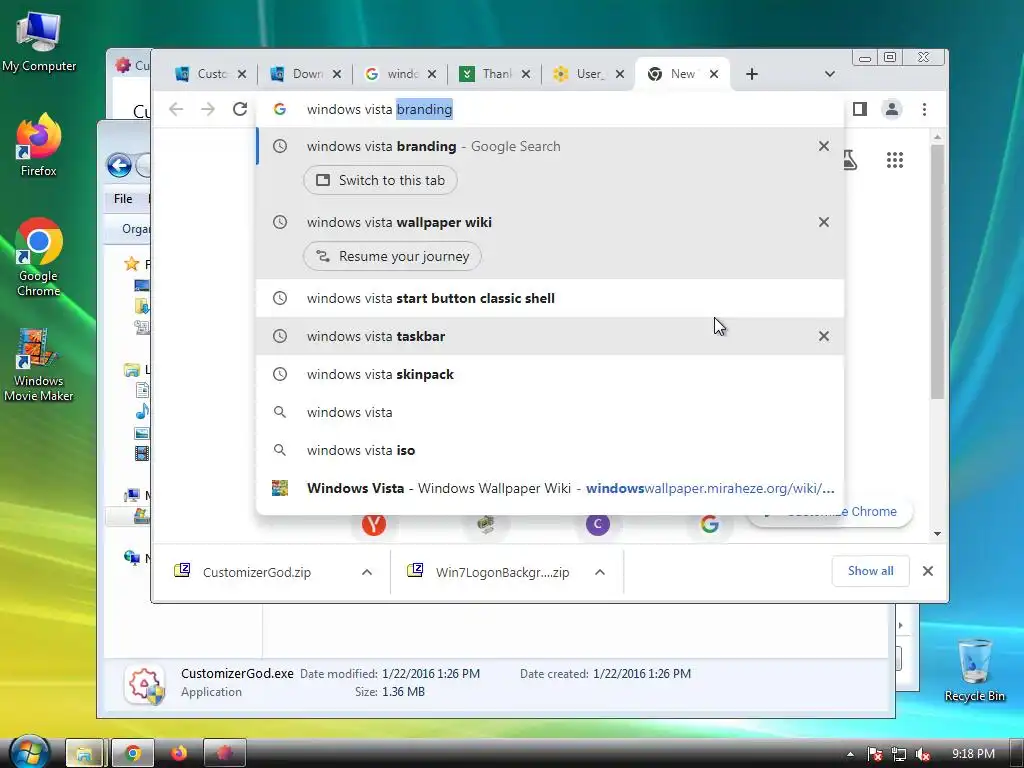Click Organize in Explorer toolbar
The image size is (1024, 768).
(136, 229)
